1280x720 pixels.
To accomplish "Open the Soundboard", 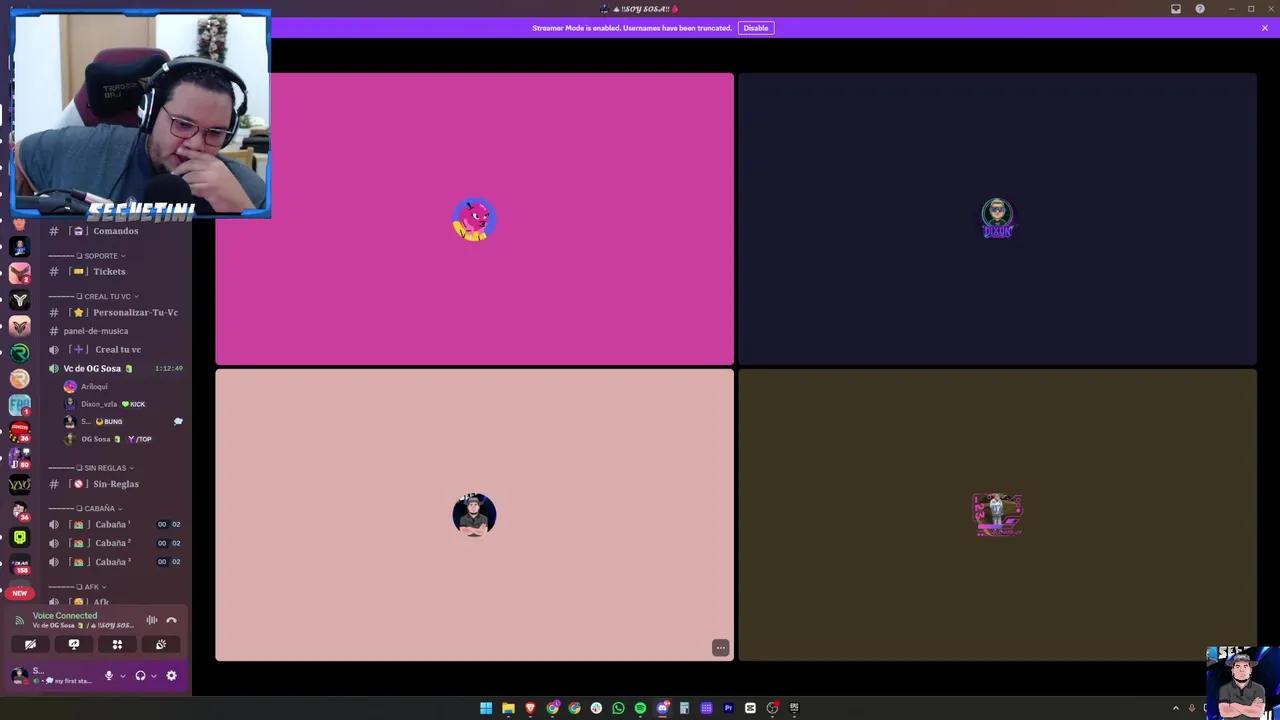I will (160, 644).
